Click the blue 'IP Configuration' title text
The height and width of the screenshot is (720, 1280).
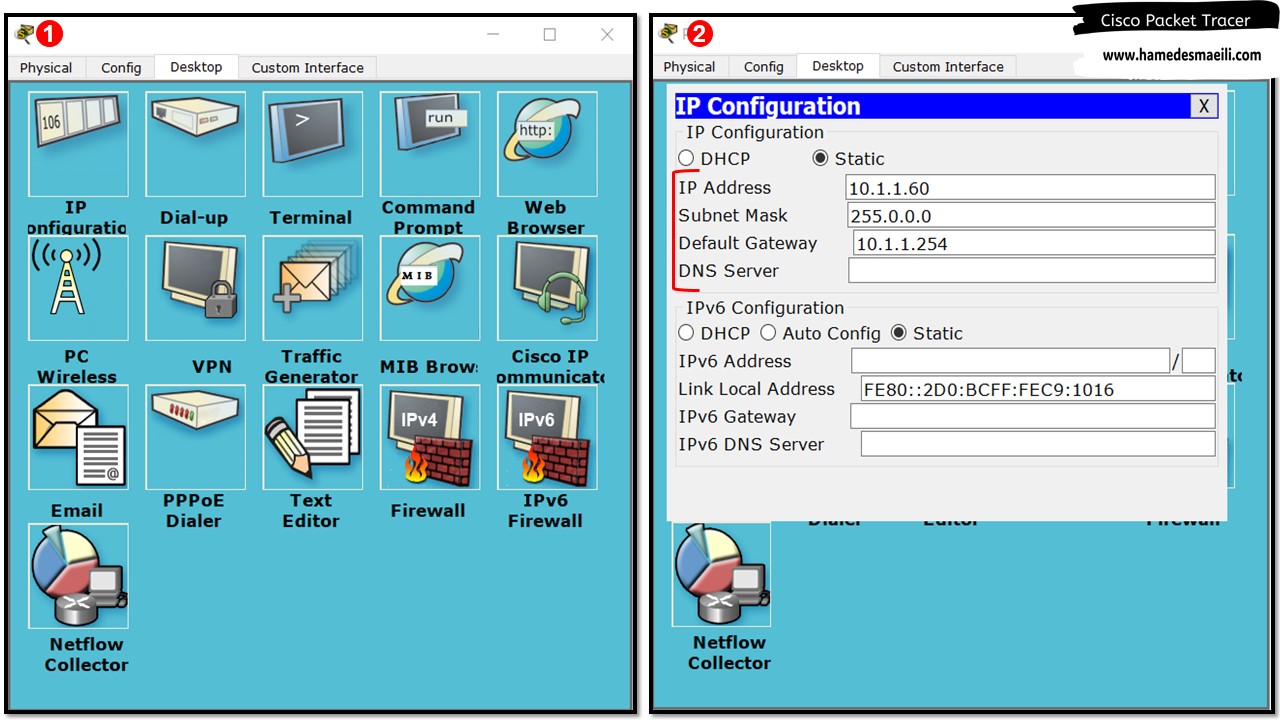pos(768,106)
